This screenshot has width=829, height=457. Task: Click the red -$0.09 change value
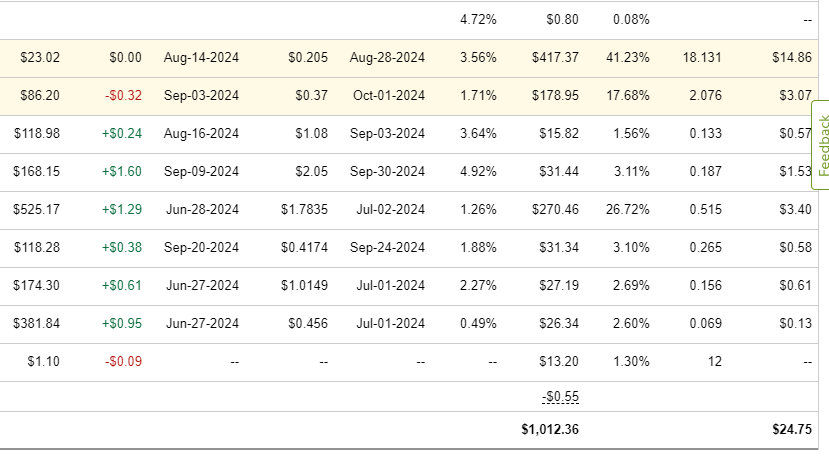(122, 362)
